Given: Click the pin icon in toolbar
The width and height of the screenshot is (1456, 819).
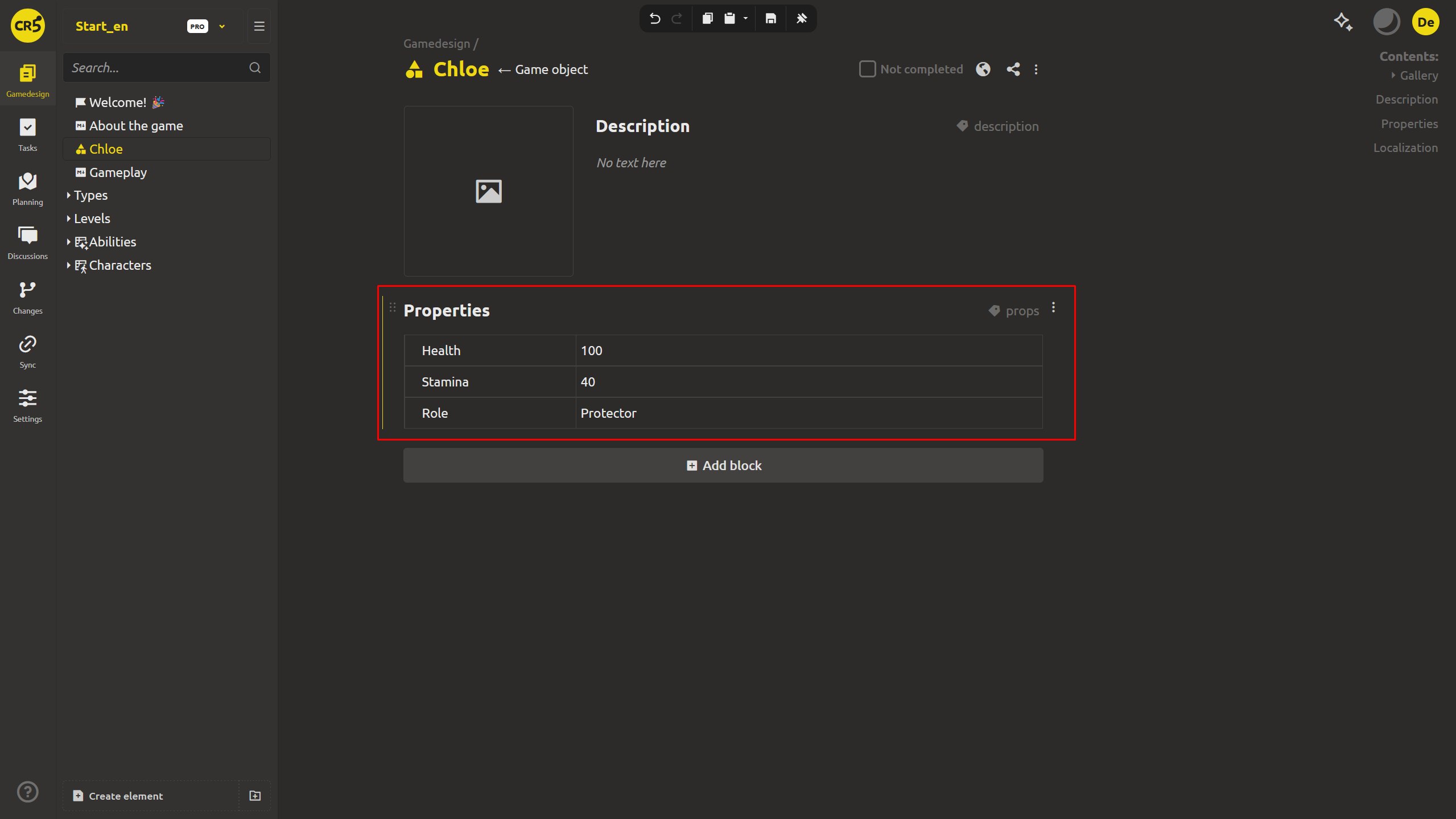Looking at the screenshot, I should click(801, 19).
